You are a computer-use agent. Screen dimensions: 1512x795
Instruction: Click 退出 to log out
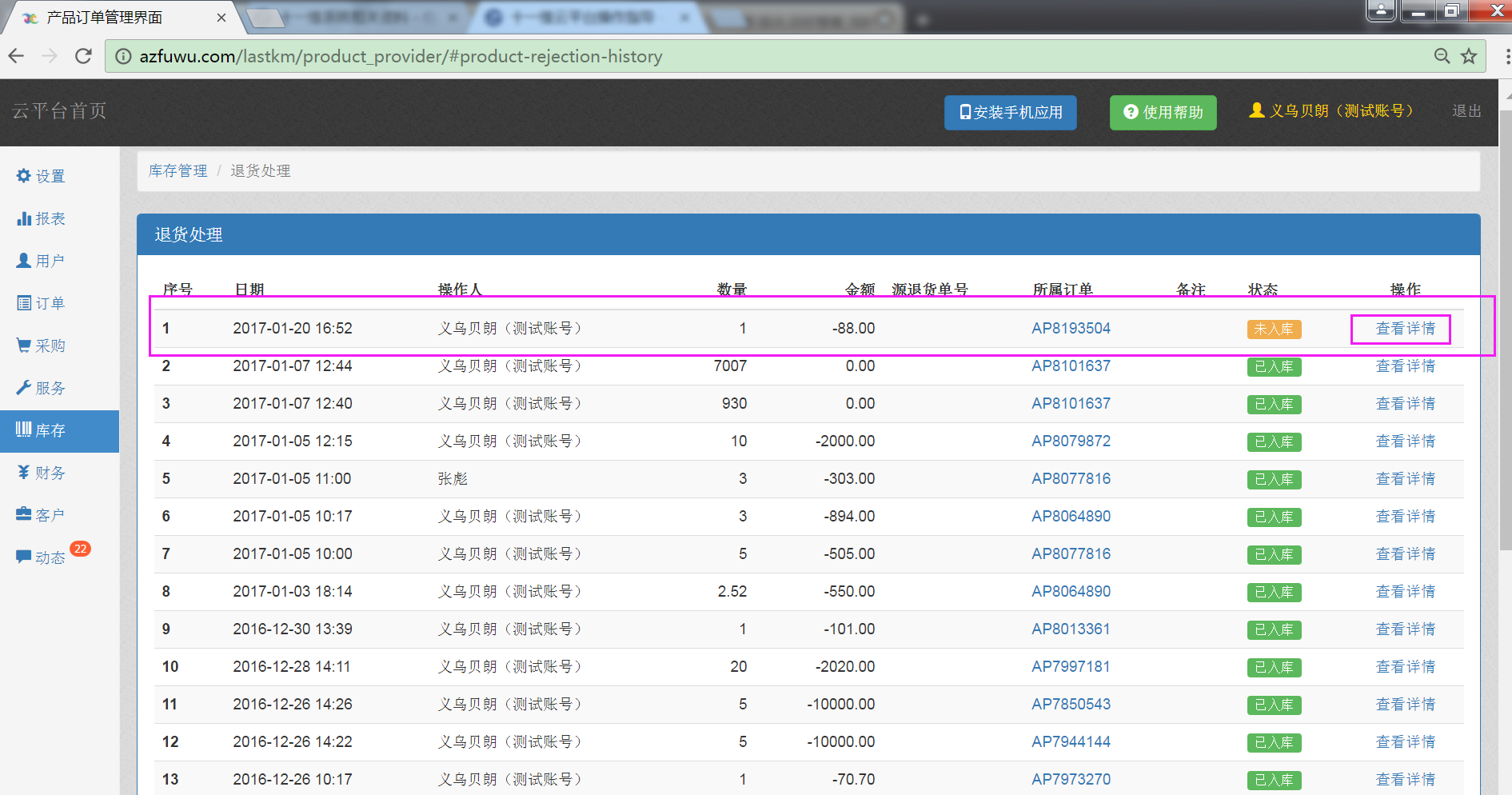click(1466, 111)
